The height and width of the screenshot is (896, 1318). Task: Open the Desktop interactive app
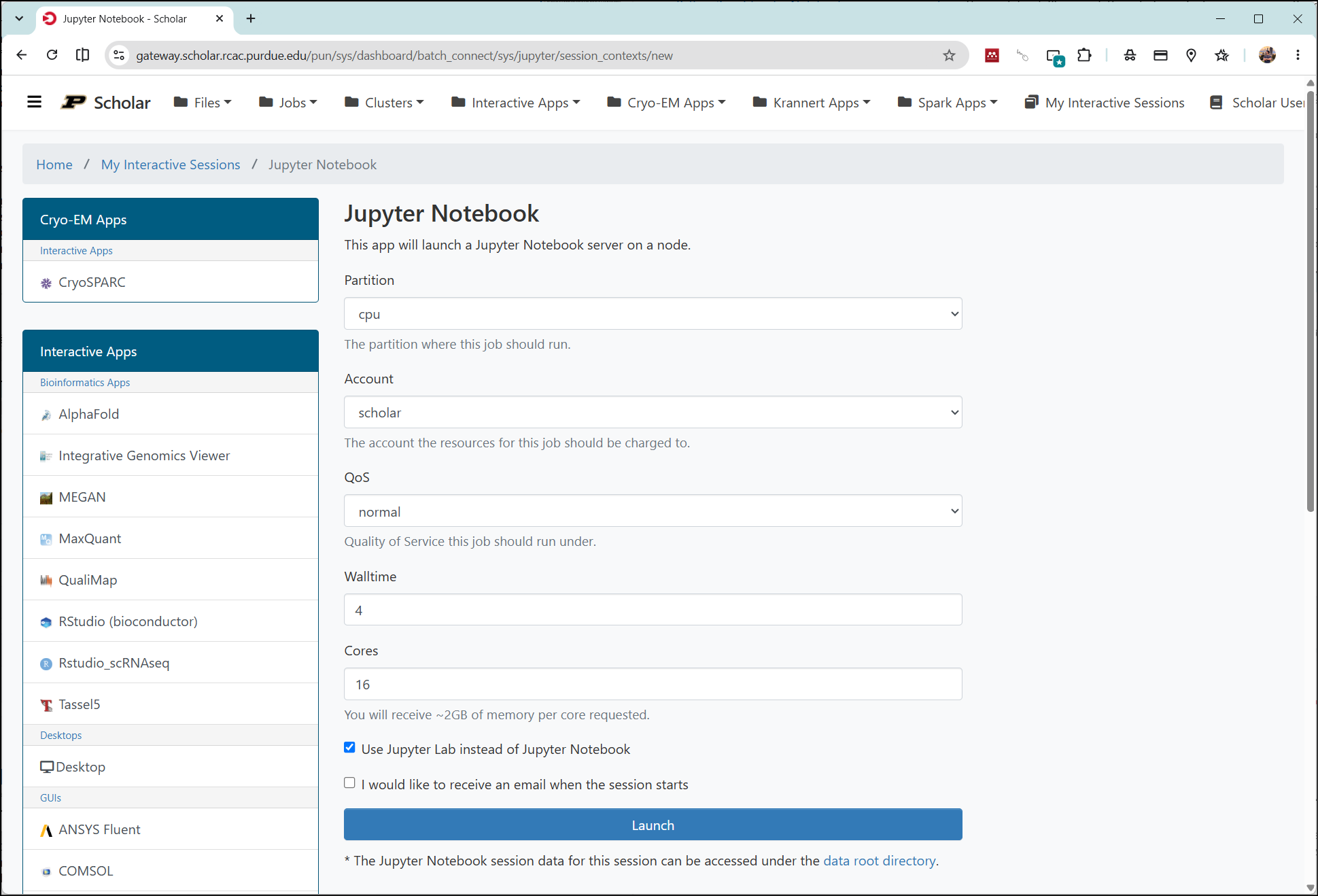(x=171, y=767)
